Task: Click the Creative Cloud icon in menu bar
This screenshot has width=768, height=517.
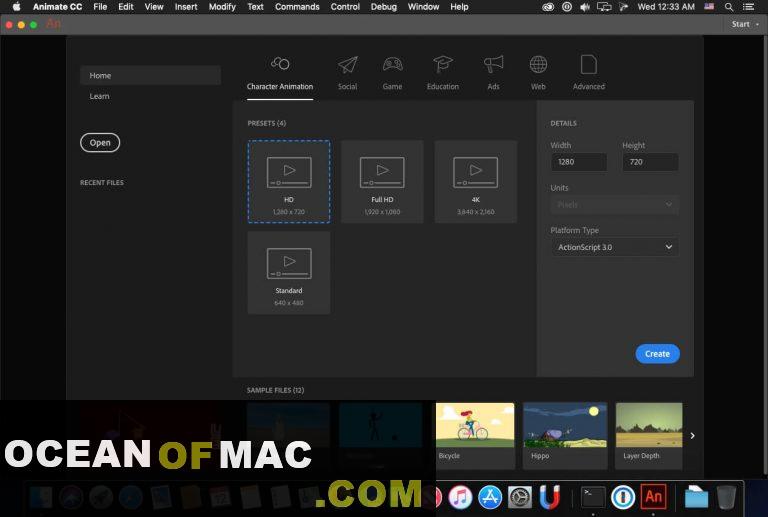Action: [548, 7]
